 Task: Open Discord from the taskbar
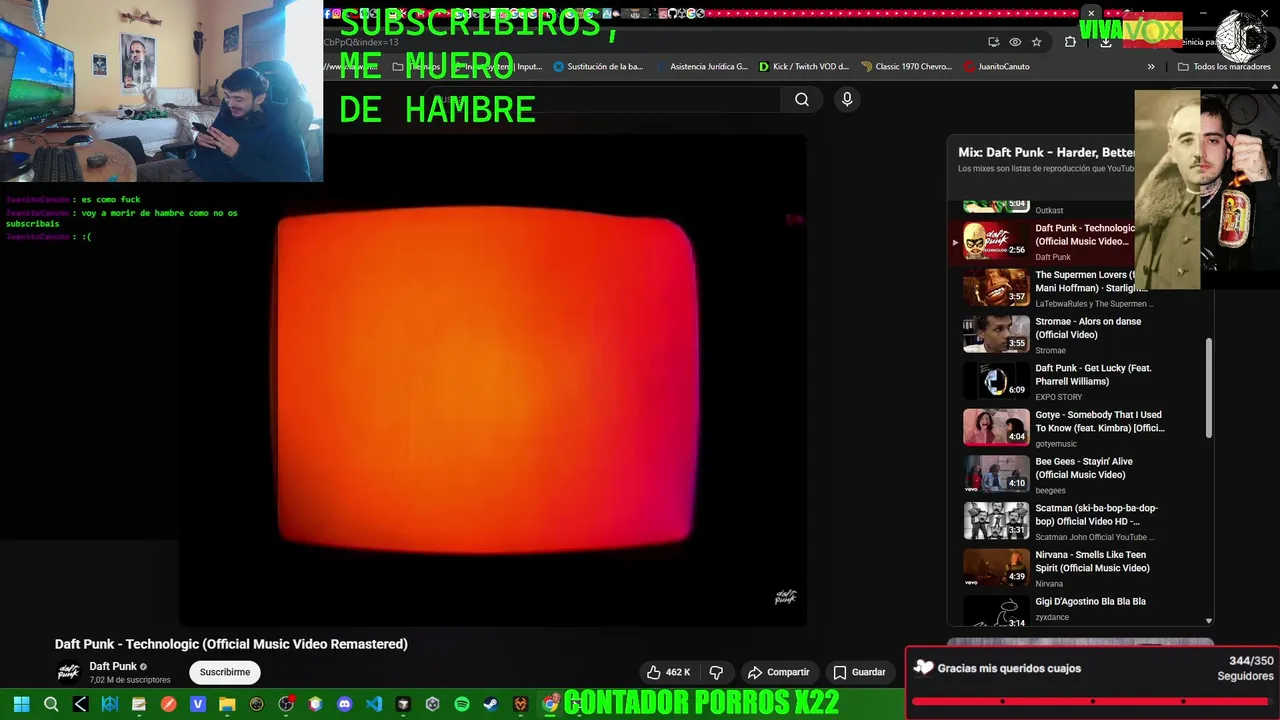(345, 704)
